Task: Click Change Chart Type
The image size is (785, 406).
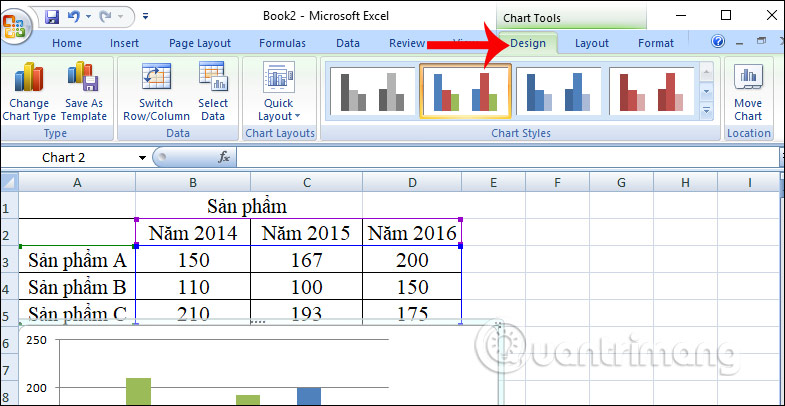Action: [29, 92]
